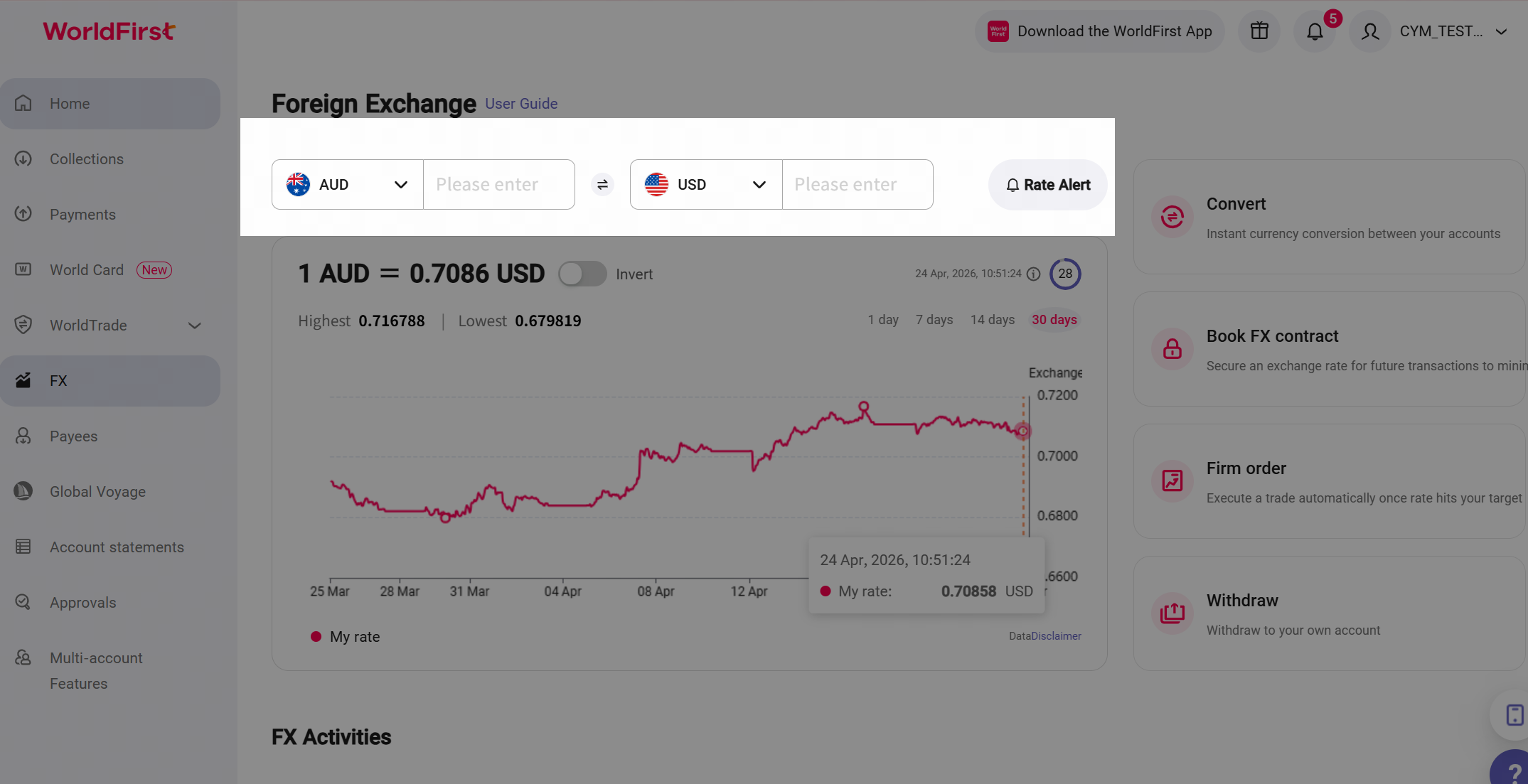Click the Collections sidebar icon
The image size is (1528, 784).
(x=23, y=159)
